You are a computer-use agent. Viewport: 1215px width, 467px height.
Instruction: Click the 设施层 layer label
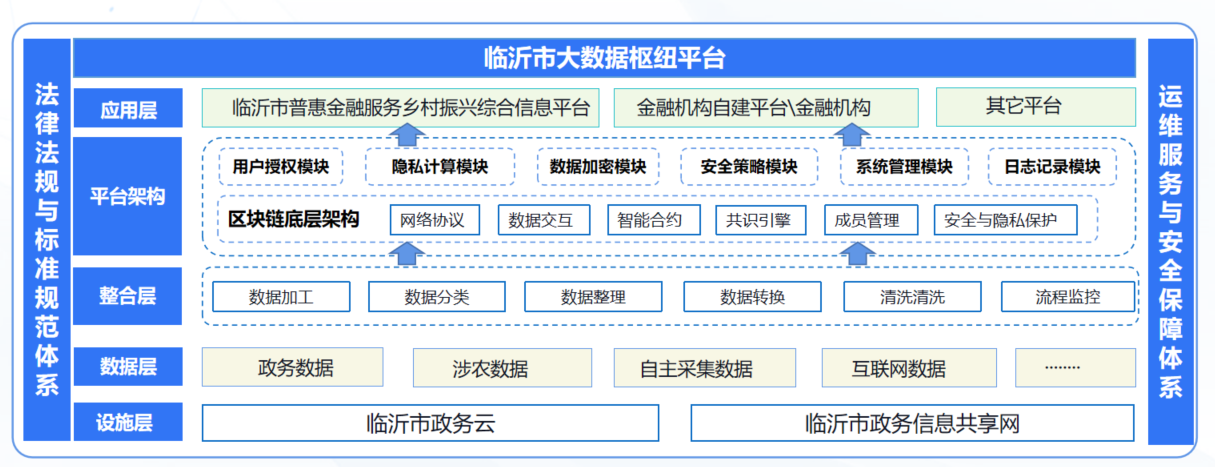tap(128, 422)
